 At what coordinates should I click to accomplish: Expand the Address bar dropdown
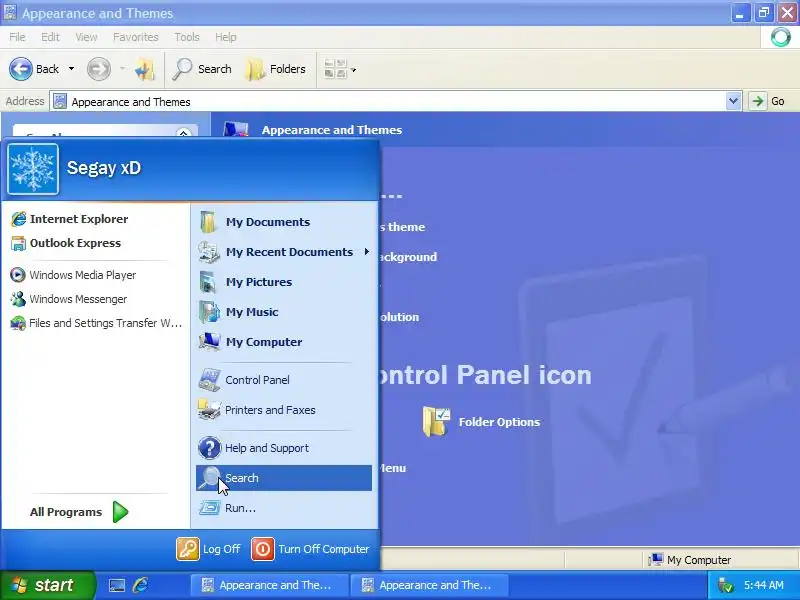point(733,101)
